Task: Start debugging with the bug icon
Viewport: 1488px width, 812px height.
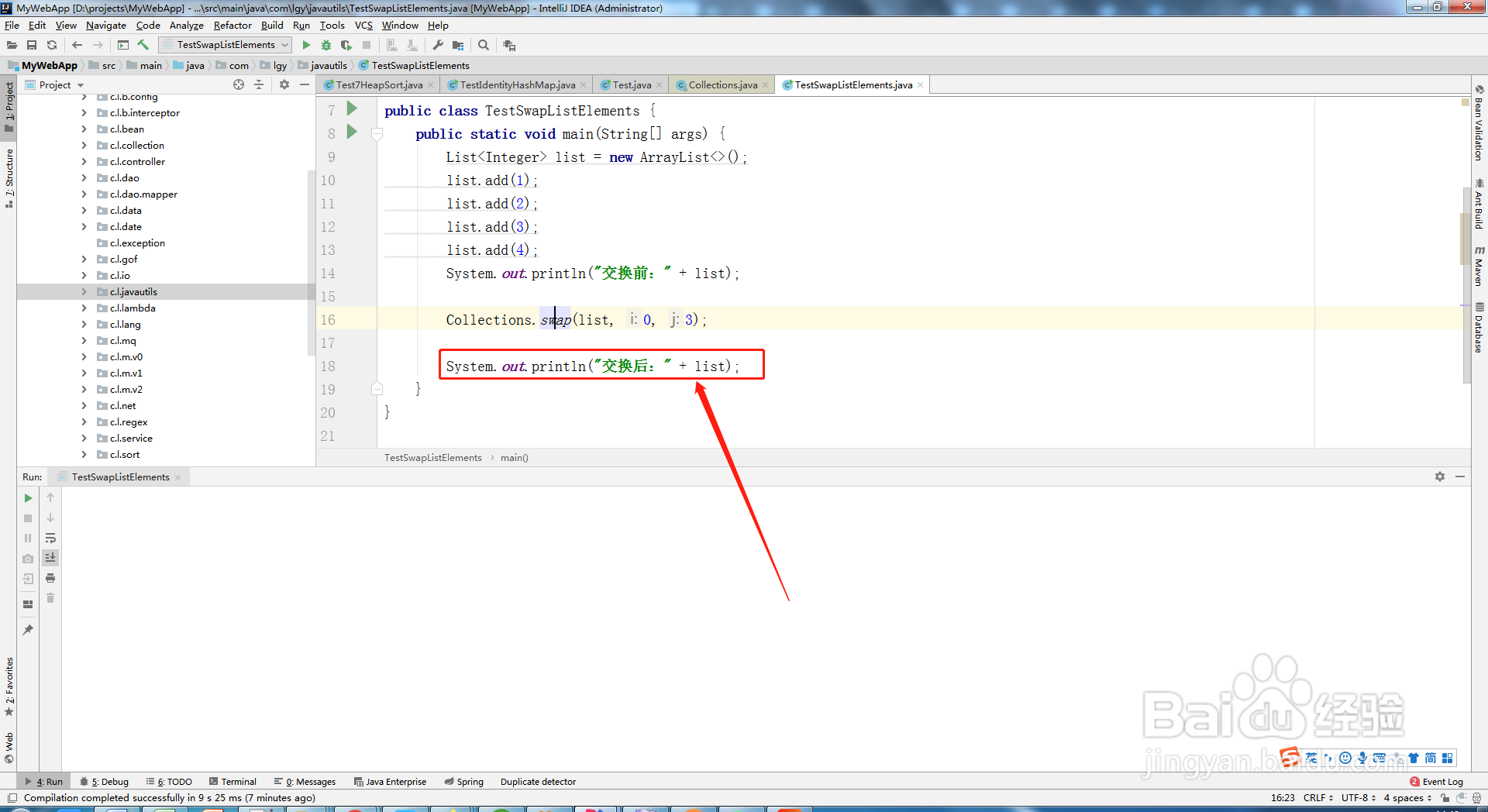Action: 326,45
